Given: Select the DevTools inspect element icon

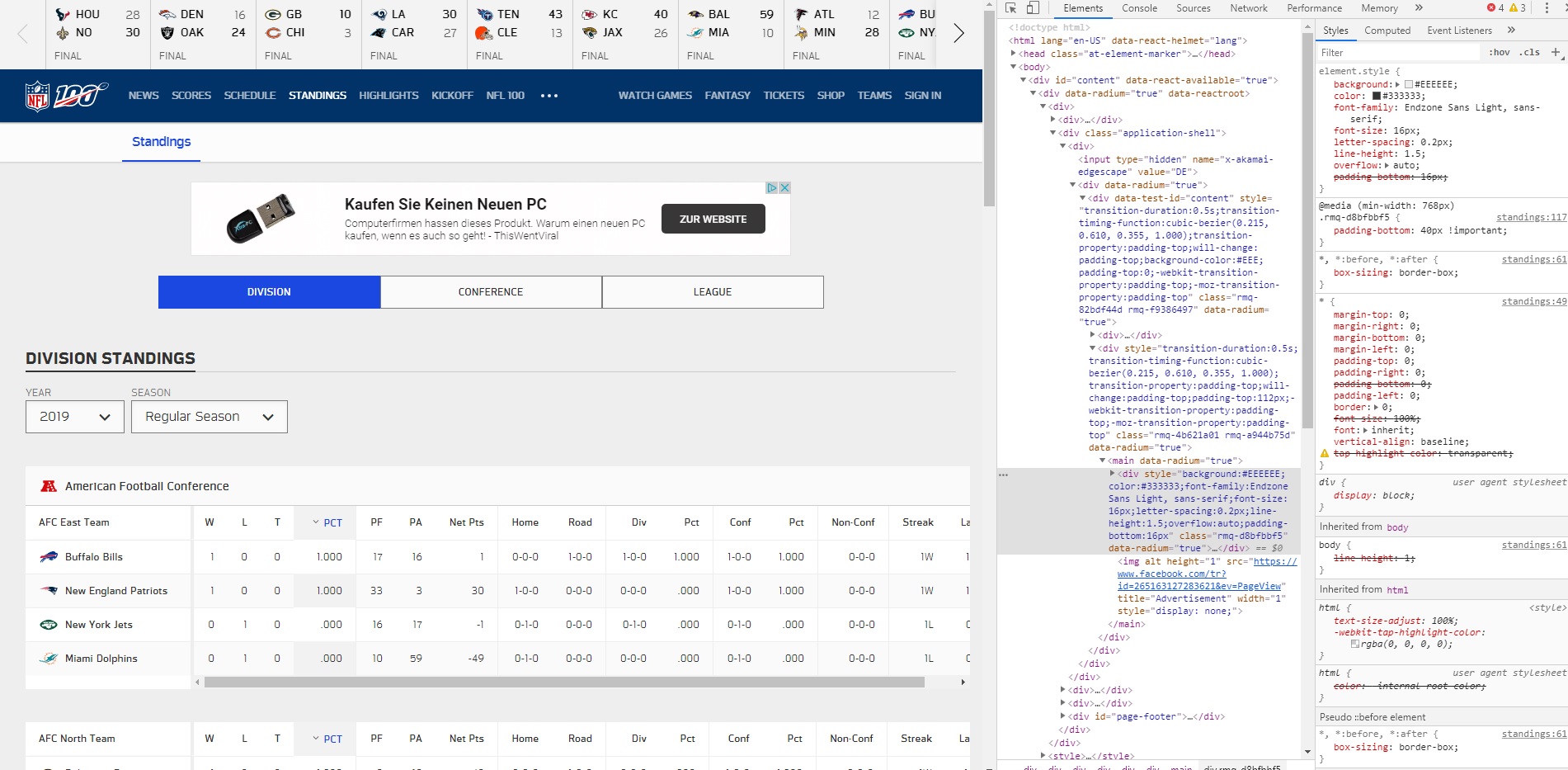Looking at the screenshot, I should tap(1011, 8).
